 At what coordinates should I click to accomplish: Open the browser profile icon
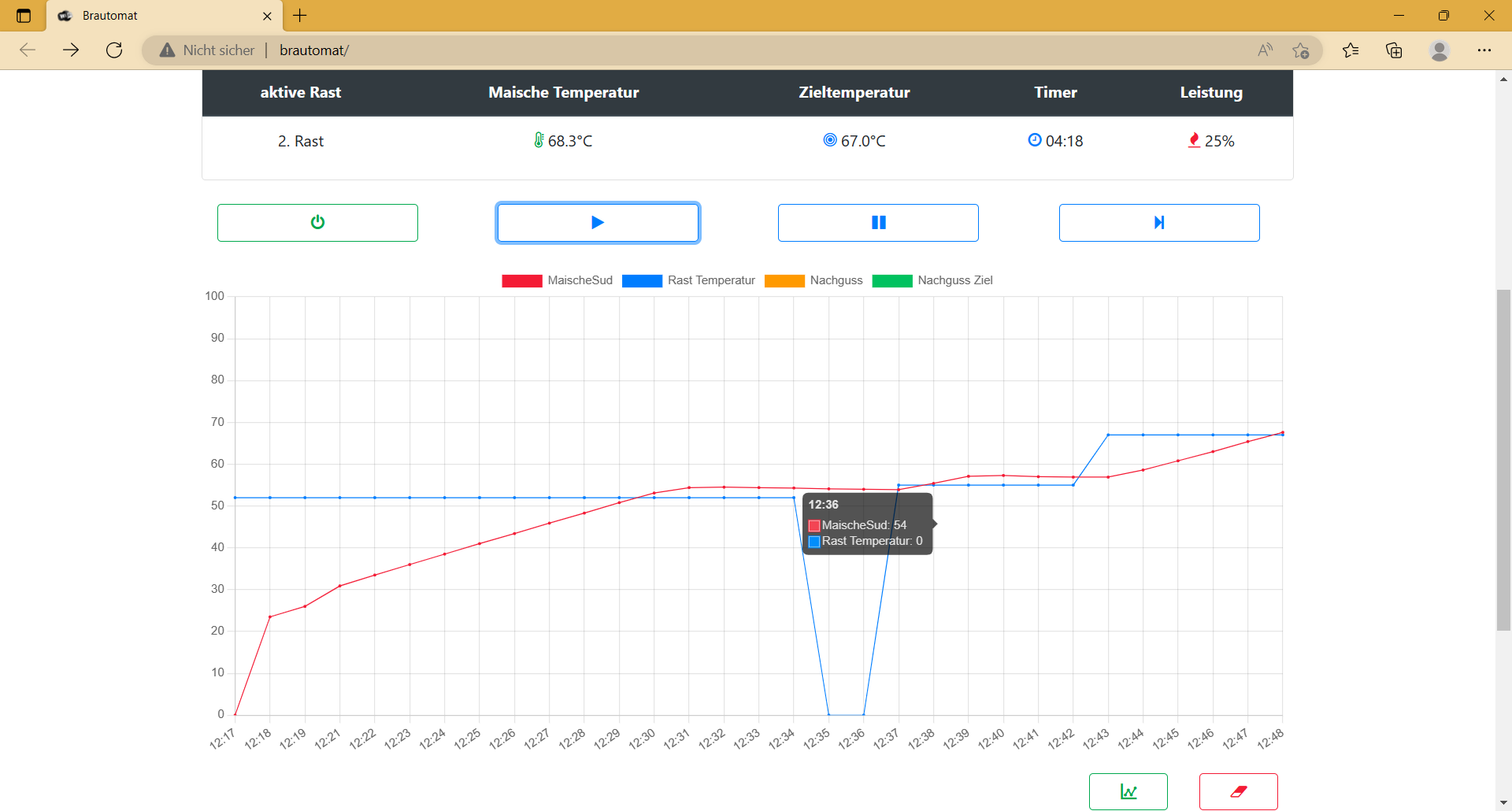tap(1440, 50)
